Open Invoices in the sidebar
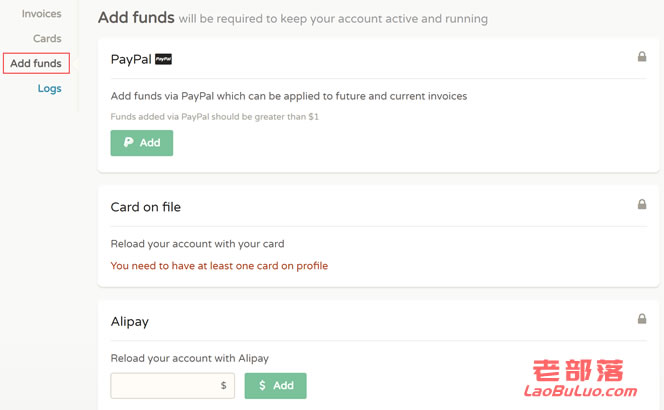This screenshot has height=410, width=664. pyautogui.click(x=42, y=14)
